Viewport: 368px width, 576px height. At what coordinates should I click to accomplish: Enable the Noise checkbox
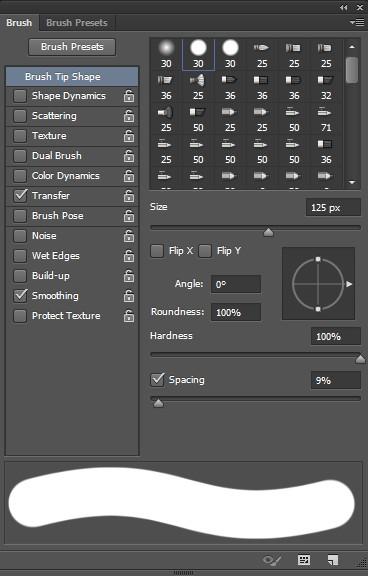20,236
